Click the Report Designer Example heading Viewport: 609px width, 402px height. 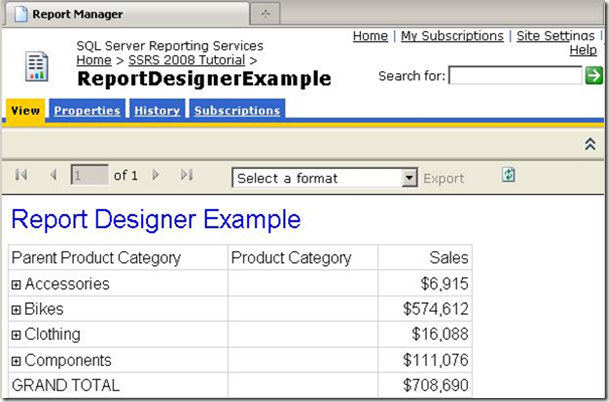(156, 219)
